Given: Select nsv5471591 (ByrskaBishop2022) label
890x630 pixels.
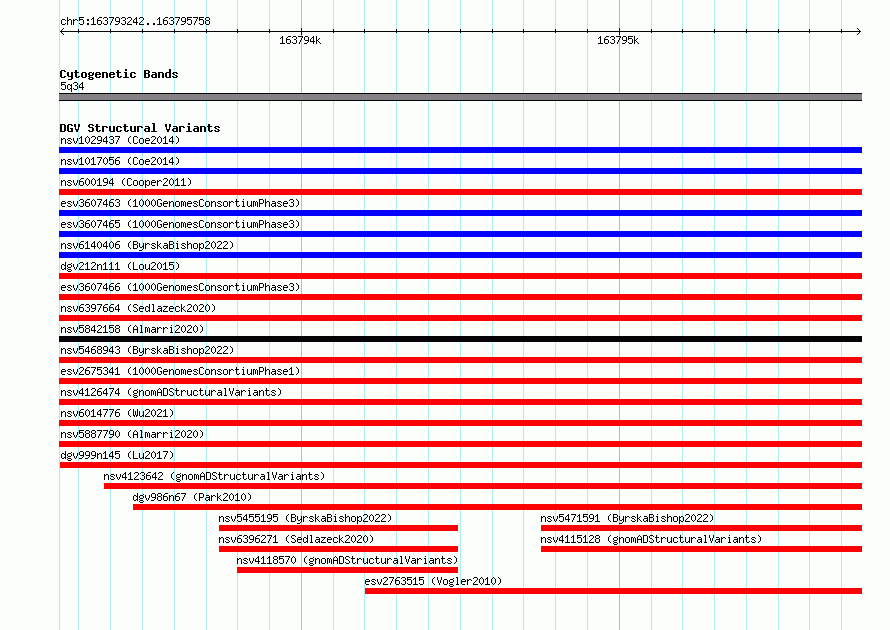Looking at the screenshot, I should tap(627, 518).
